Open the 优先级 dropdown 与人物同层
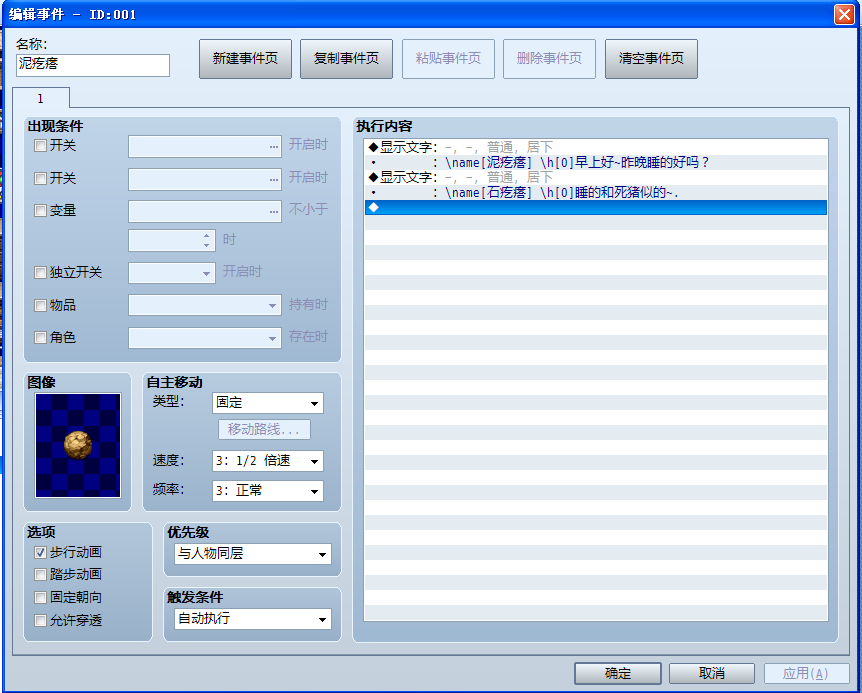Screen dimensions: 862x693 coord(253,554)
